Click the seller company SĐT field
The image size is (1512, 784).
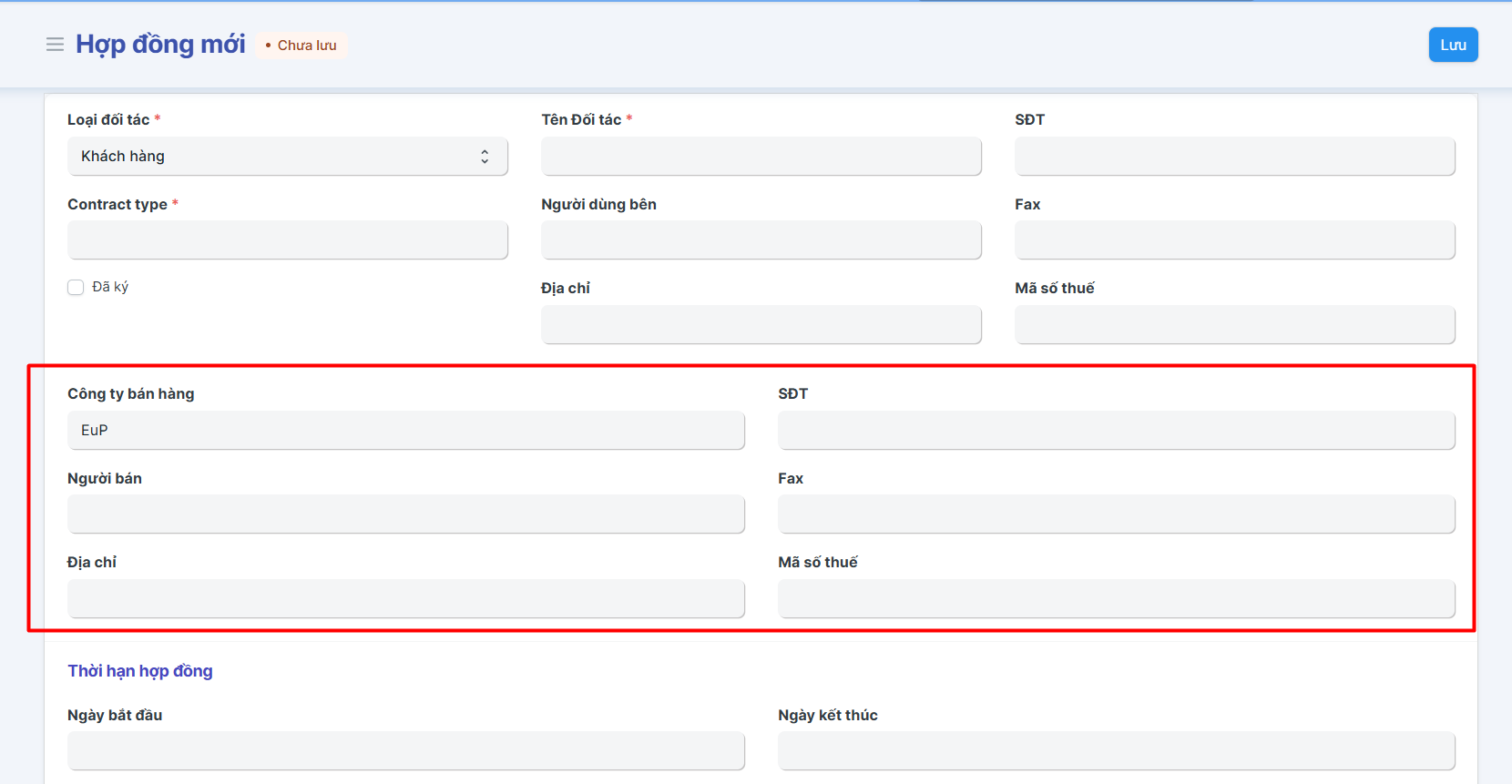1116,431
